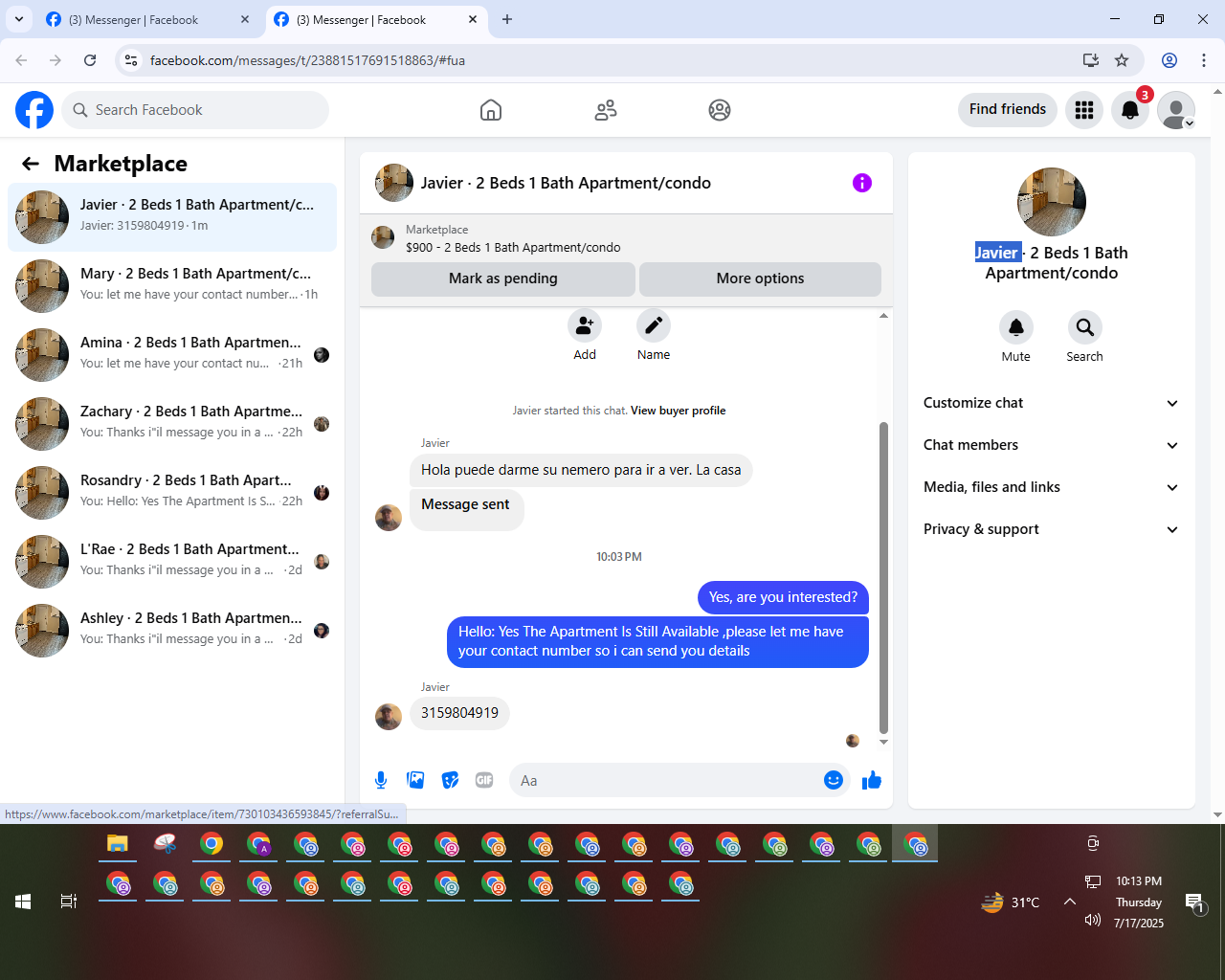The width and height of the screenshot is (1225, 980).
Task: Click the Search Facebook field
Action: click(x=195, y=110)
